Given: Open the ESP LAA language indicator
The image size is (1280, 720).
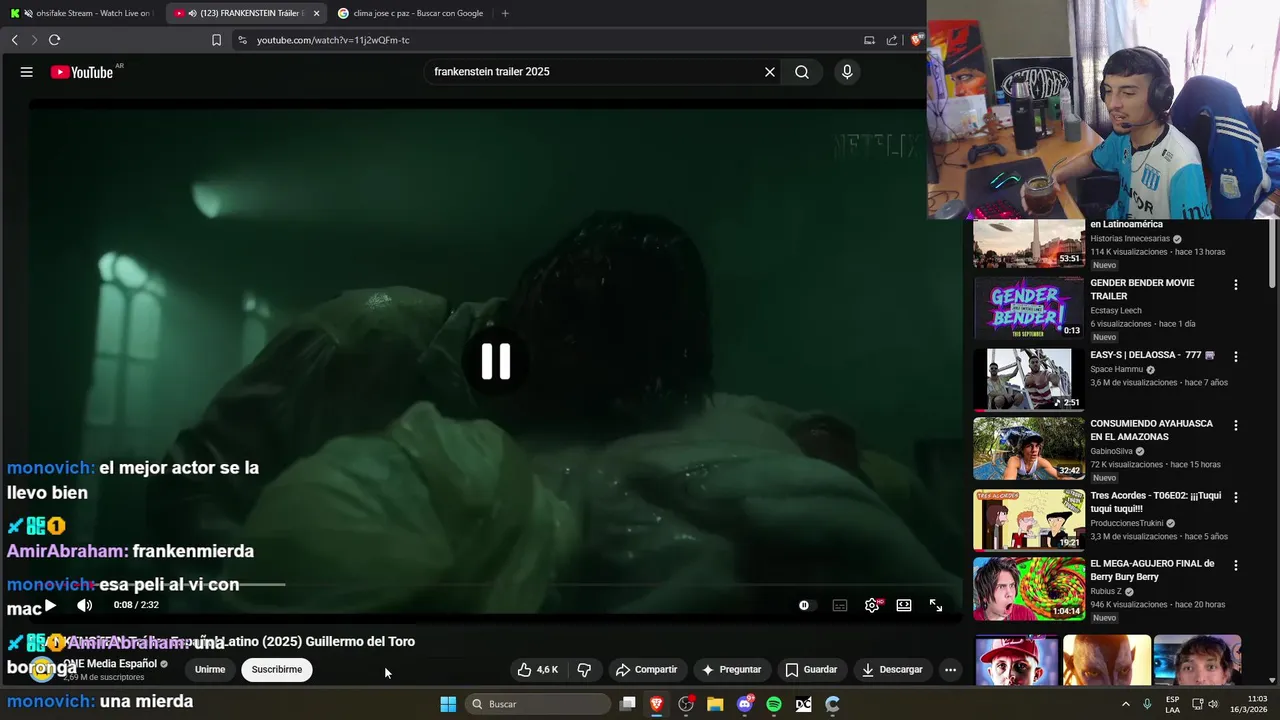Looking at the screenshot, I should pyautogui.click(x=1172, y=704).
